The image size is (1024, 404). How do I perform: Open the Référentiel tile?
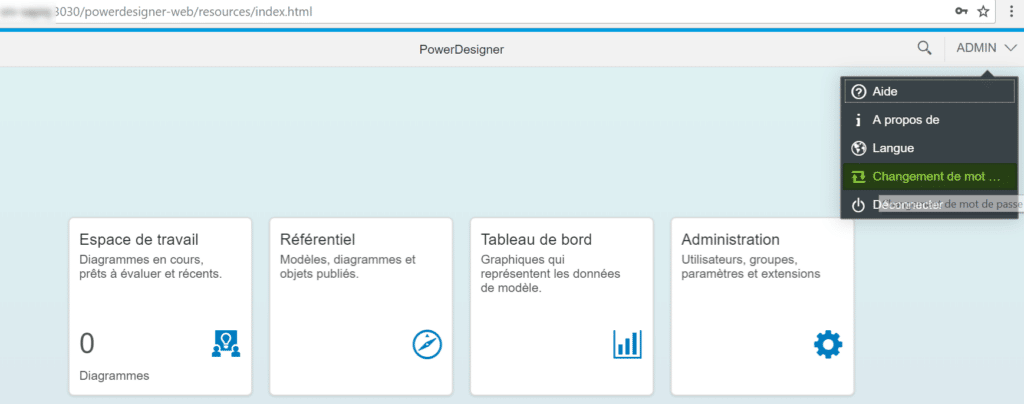click(361, 307)
